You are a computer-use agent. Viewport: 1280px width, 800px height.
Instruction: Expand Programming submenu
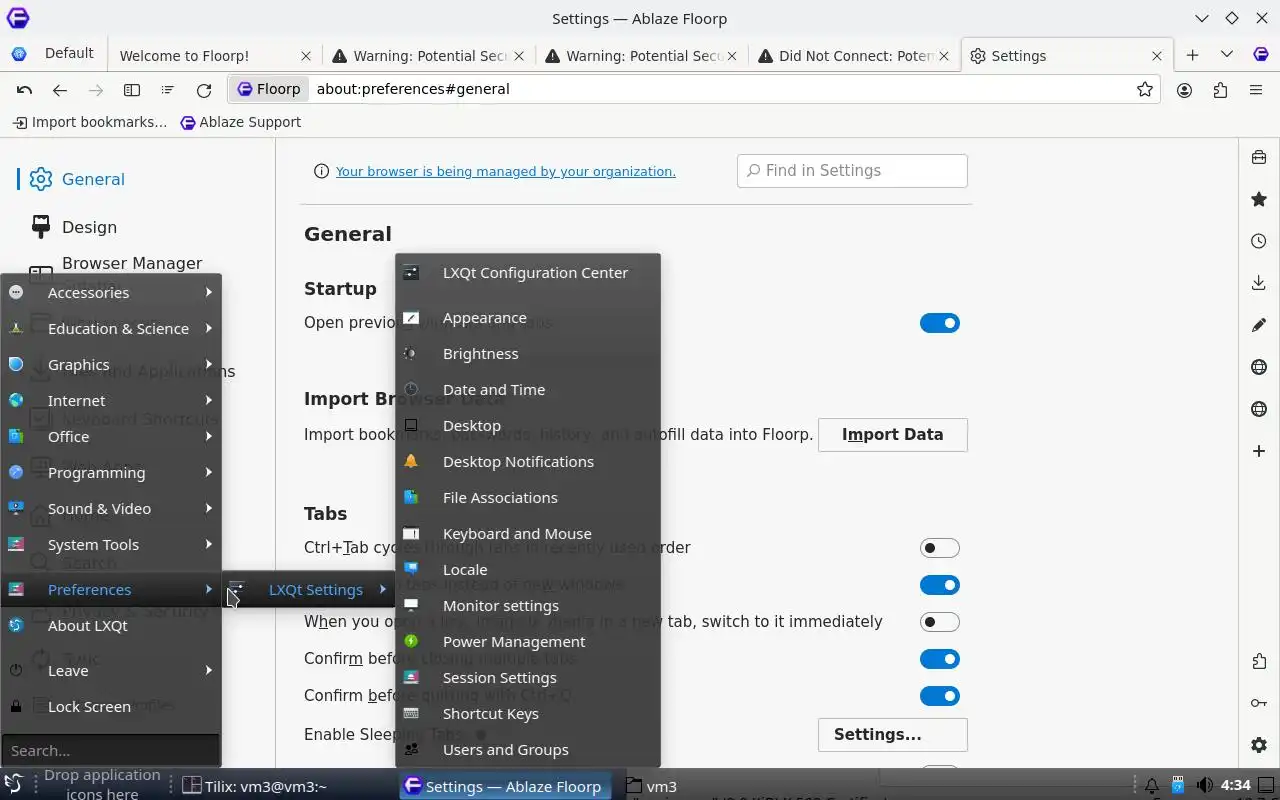pos(111,473)
